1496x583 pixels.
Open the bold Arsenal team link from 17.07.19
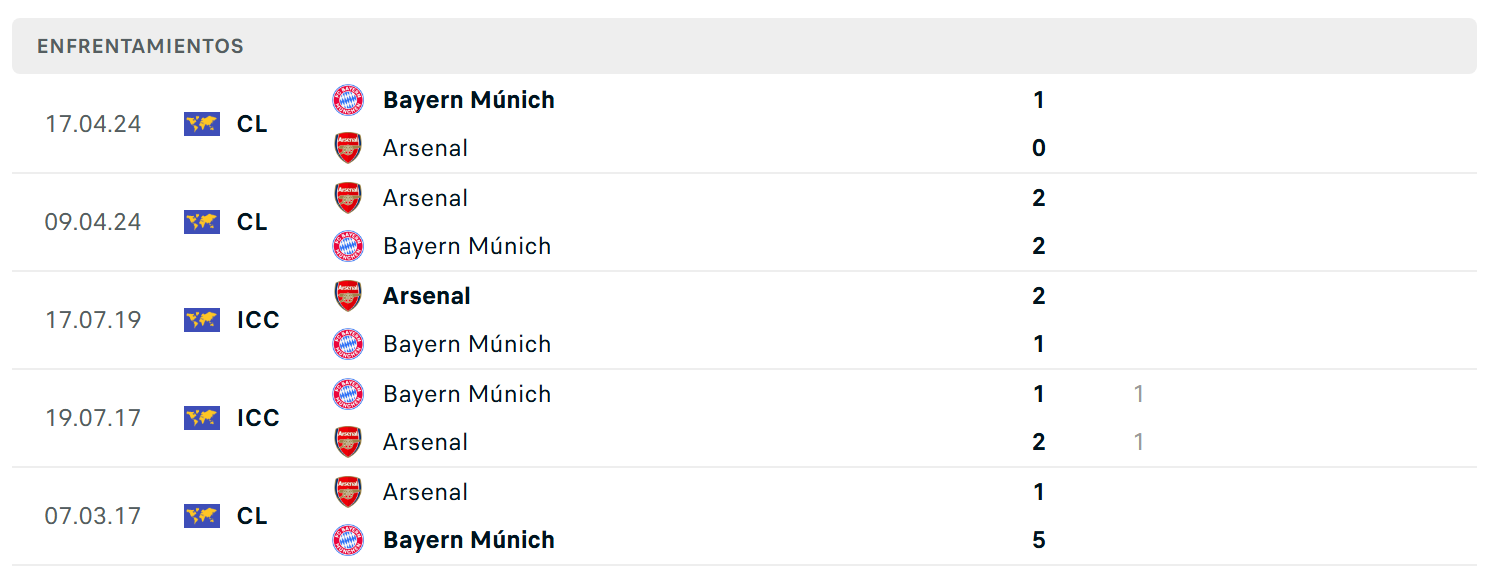click(x=427, y=296)
